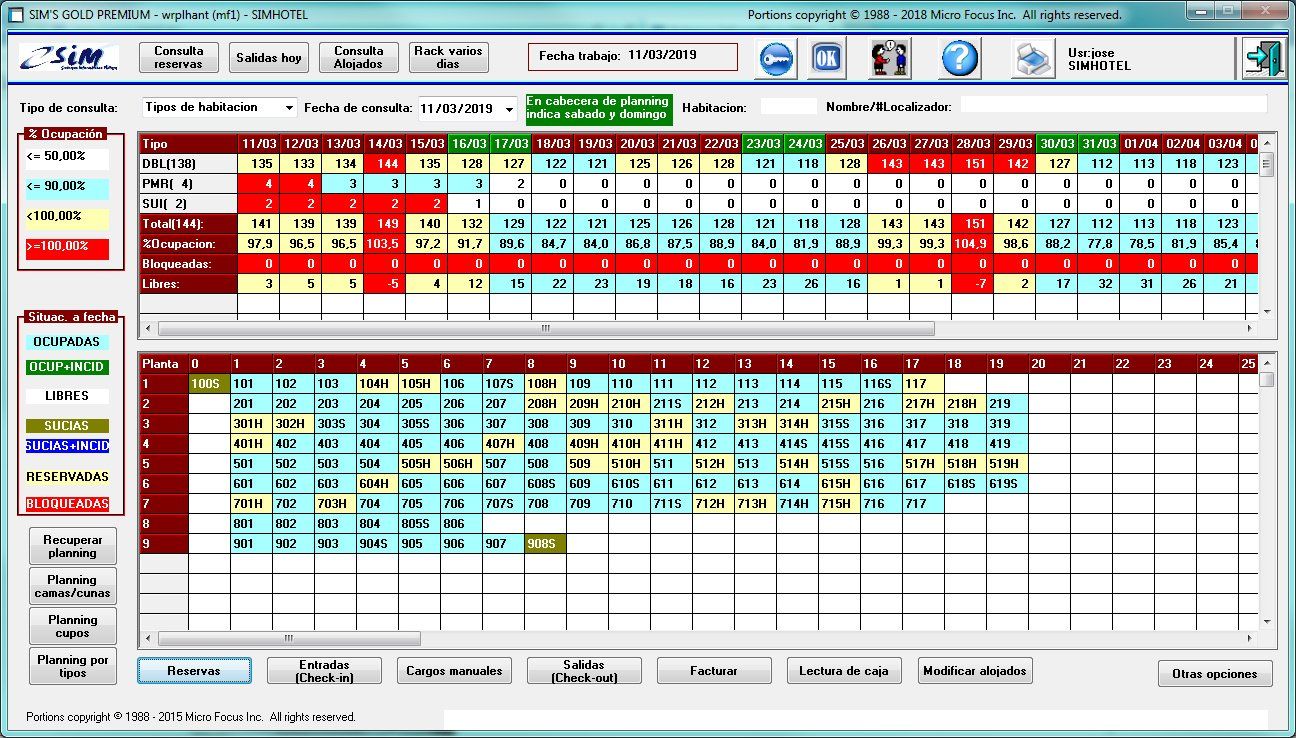The width and height of the screenshot is (1296, 738).
Task: Click the <= 50,00% occupancy legend swatch
Action: 68,157
